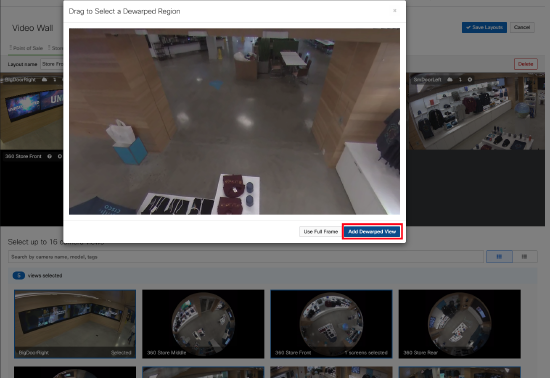
Task: Click the cloud icon on SmDoorLeft tile
Action: [450, 80]
